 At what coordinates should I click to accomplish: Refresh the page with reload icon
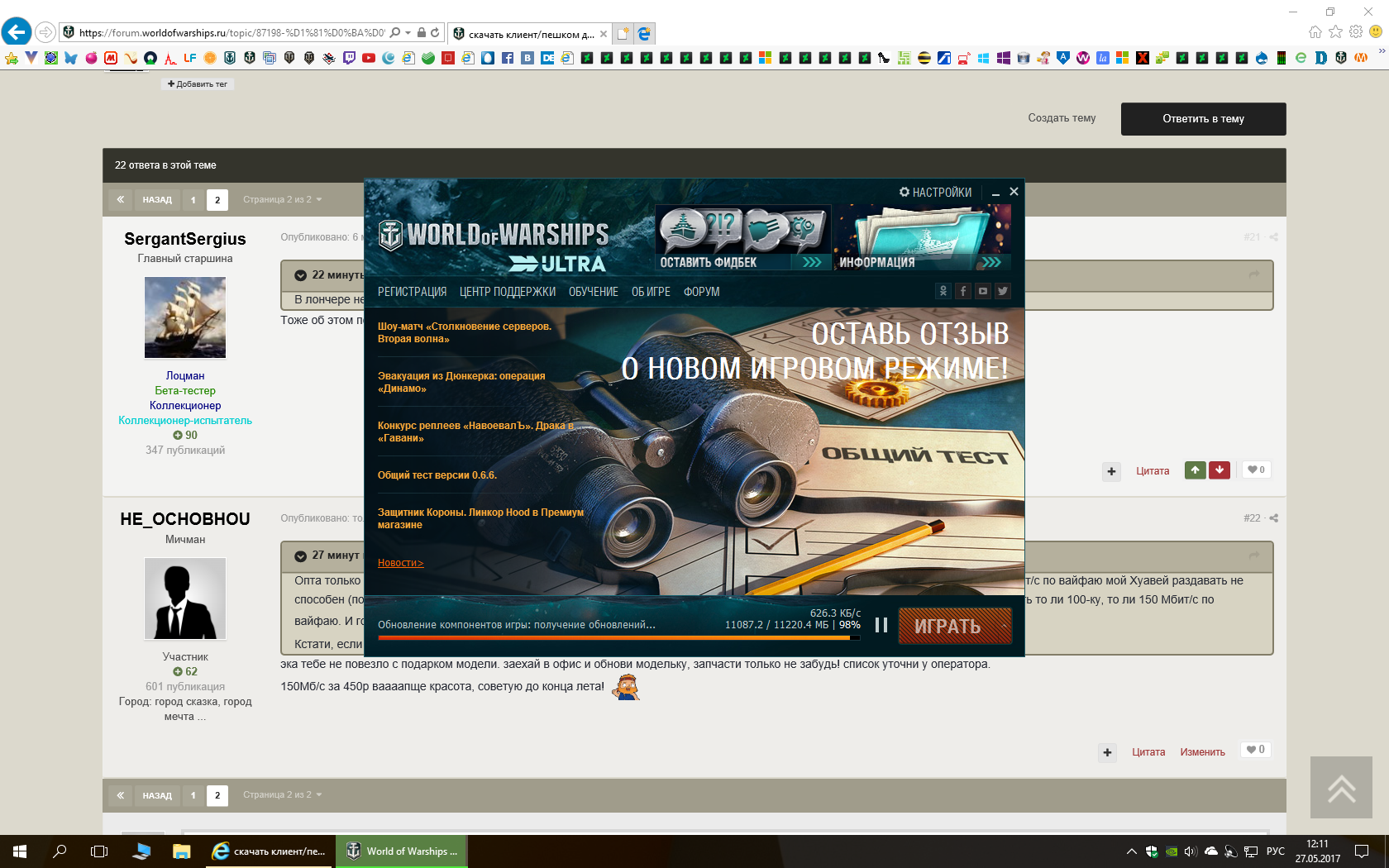click(x=435, y=33)
